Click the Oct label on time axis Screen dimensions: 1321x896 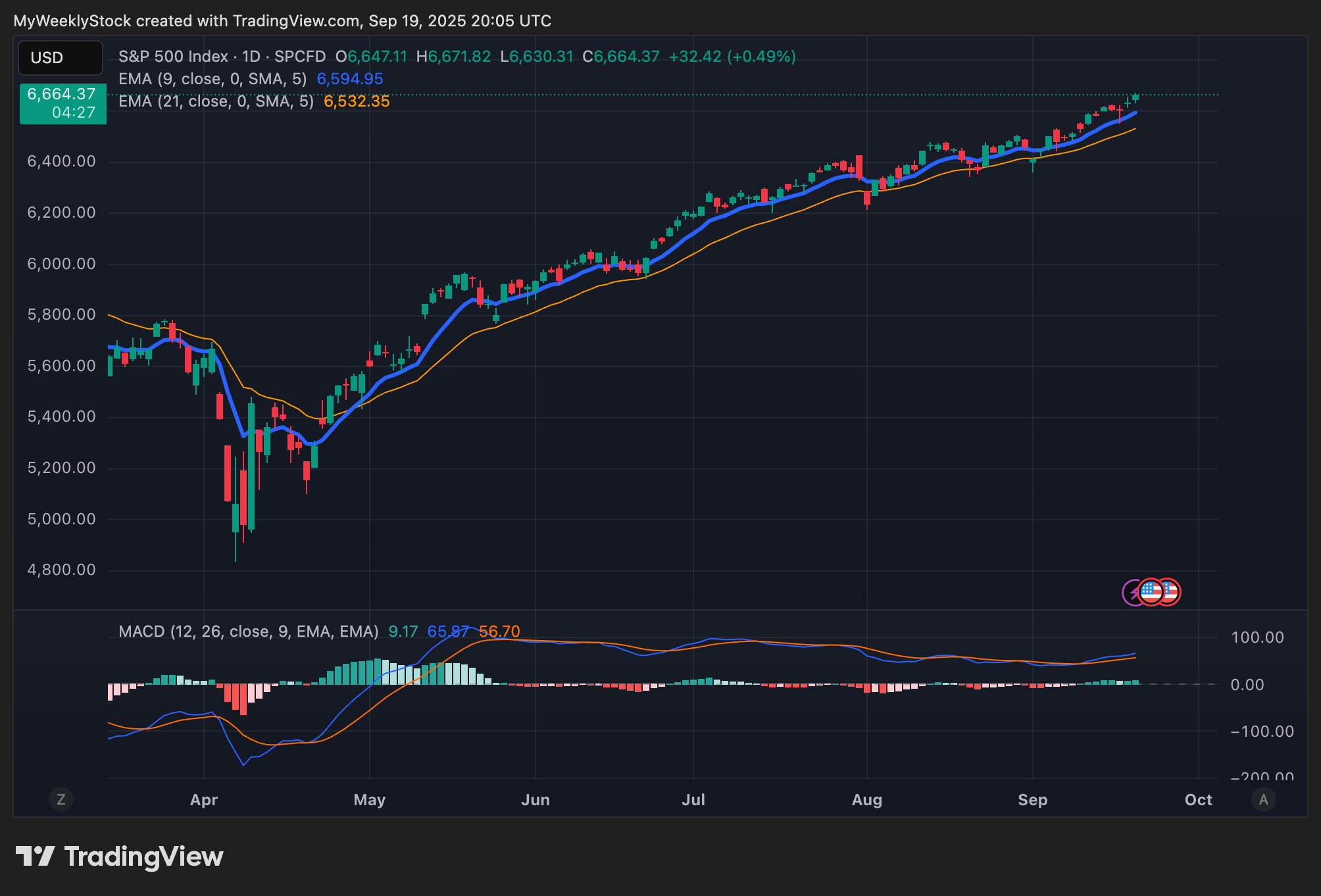point(1198,800)
